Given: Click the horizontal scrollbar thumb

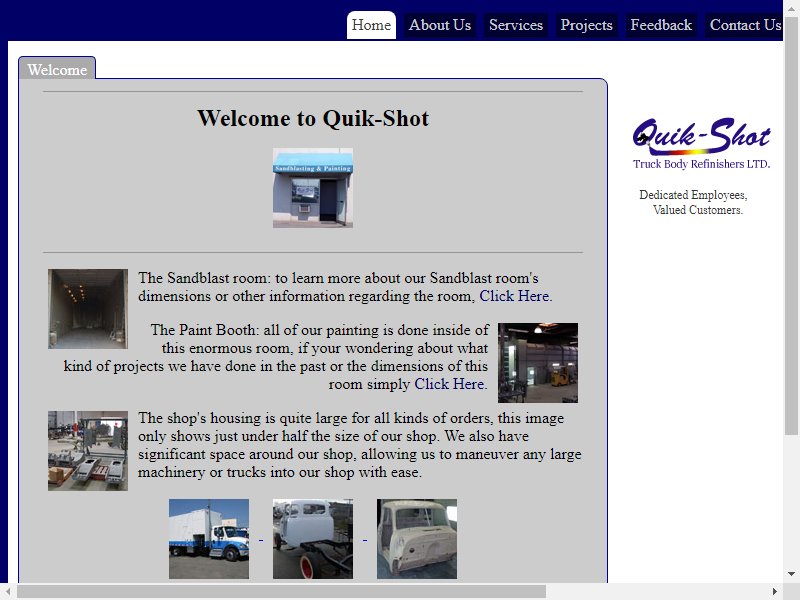Looking at the screenshot, I should click(281, 592).
